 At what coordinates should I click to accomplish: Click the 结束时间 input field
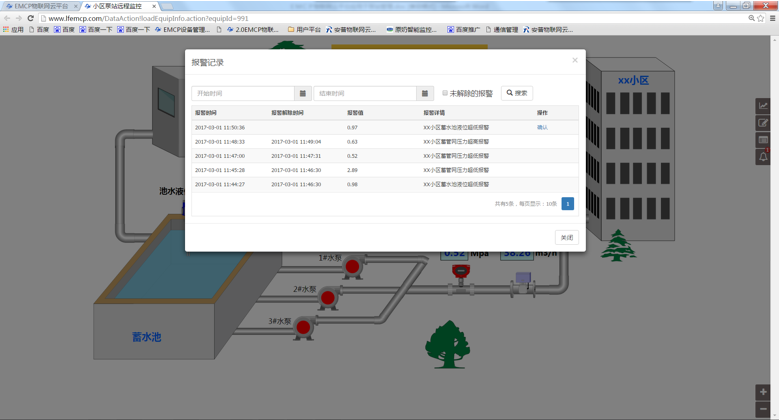coord(365,93)
